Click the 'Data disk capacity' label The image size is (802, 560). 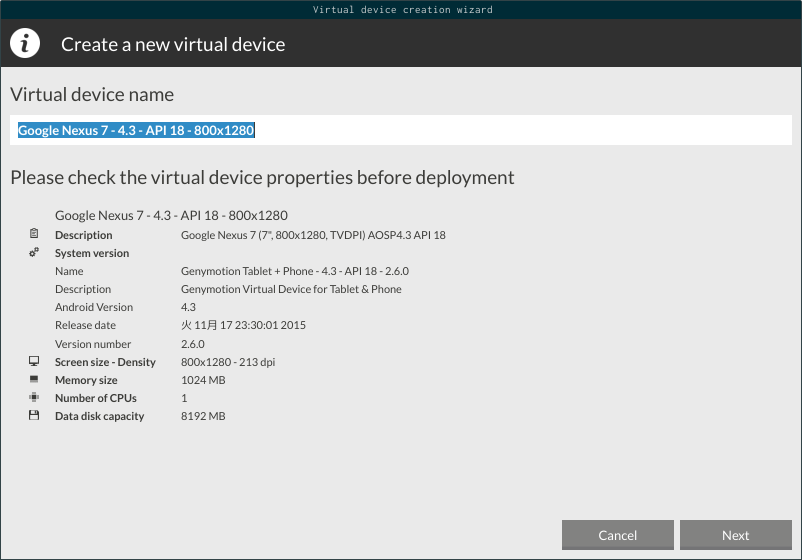pyautogui.click(x=100, y=416)
